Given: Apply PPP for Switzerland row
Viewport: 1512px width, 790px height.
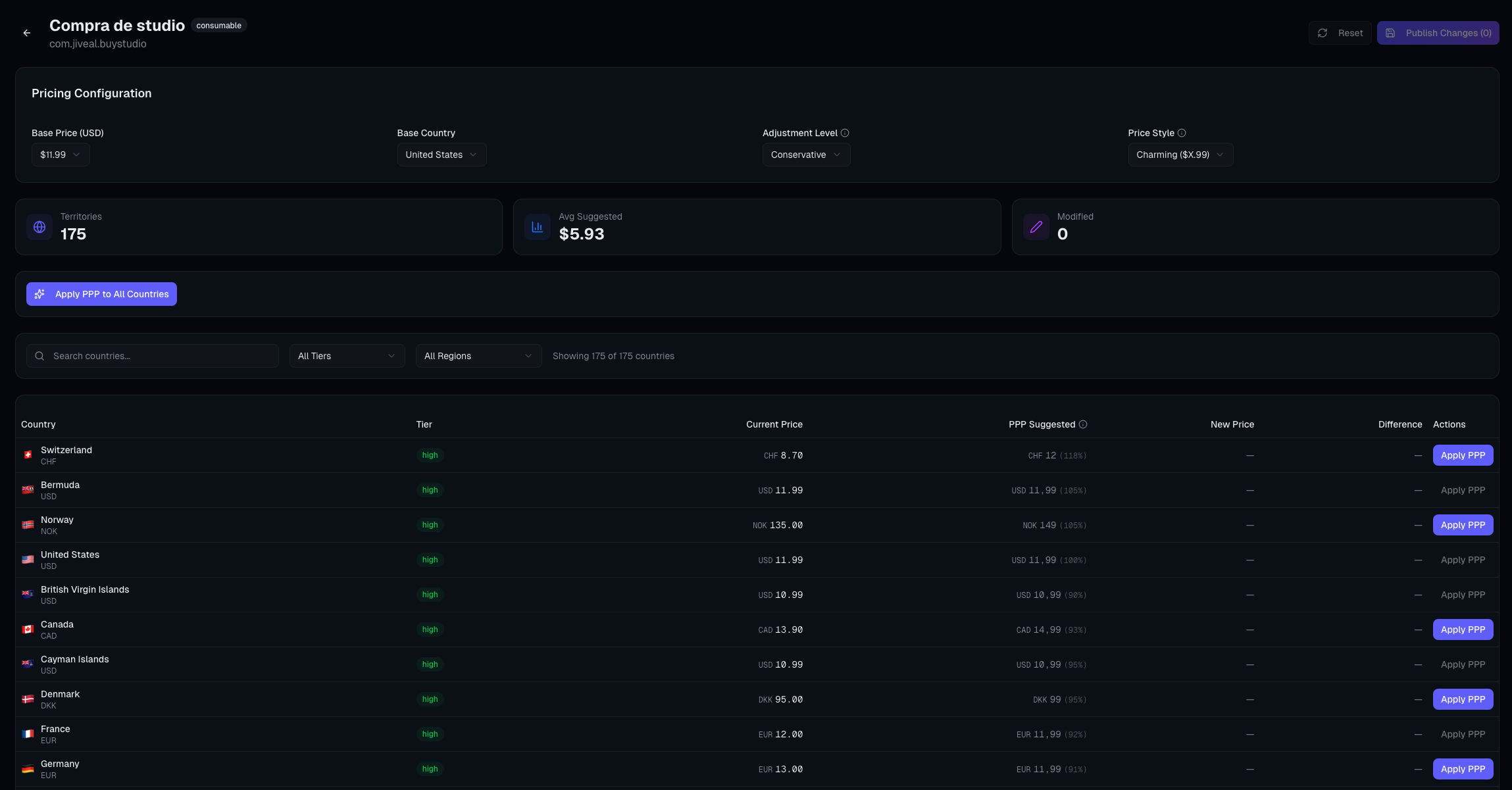Looking at the screenshot, I should [1463, 455].
